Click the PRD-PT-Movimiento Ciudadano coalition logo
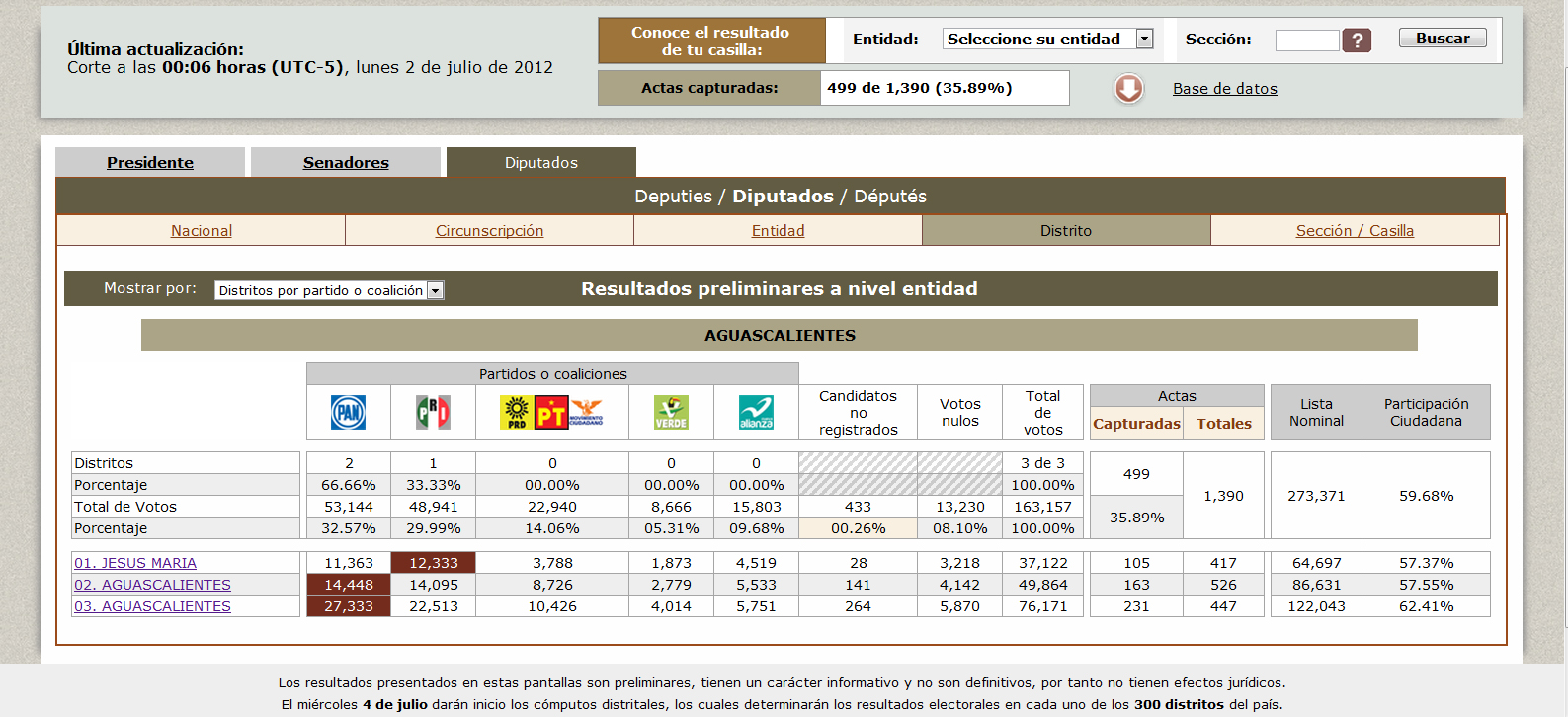 click(x=551, y=412)
